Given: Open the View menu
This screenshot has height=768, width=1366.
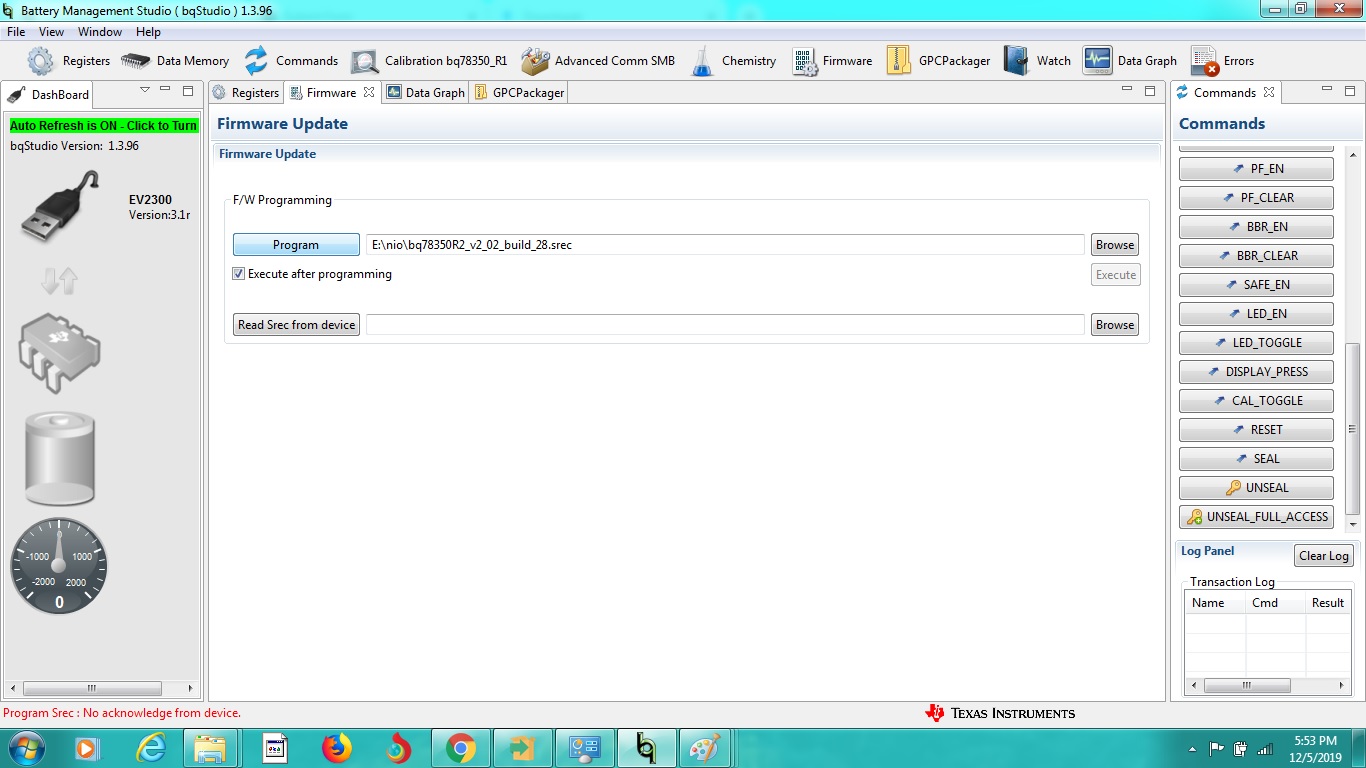Looking at the screenshot, I should pos(51,32).
